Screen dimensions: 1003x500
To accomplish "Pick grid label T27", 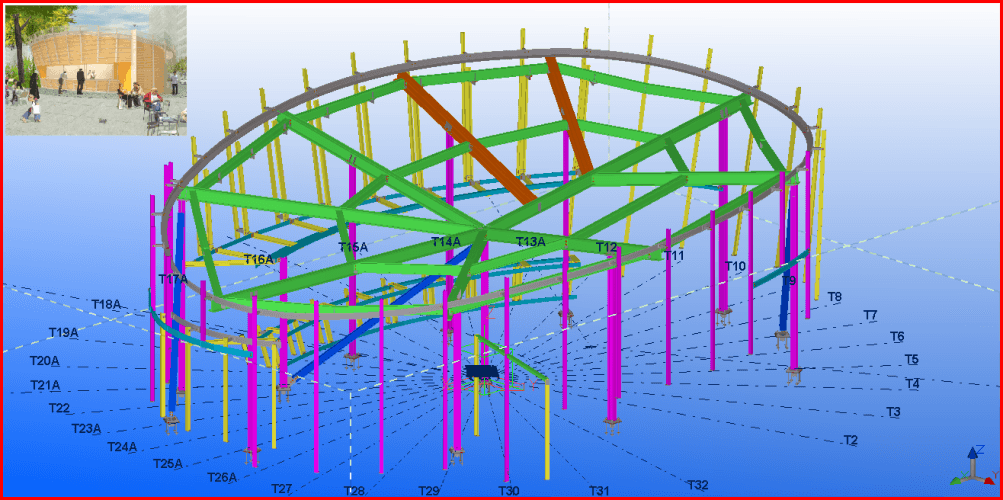I will click(x=282, y=489).
